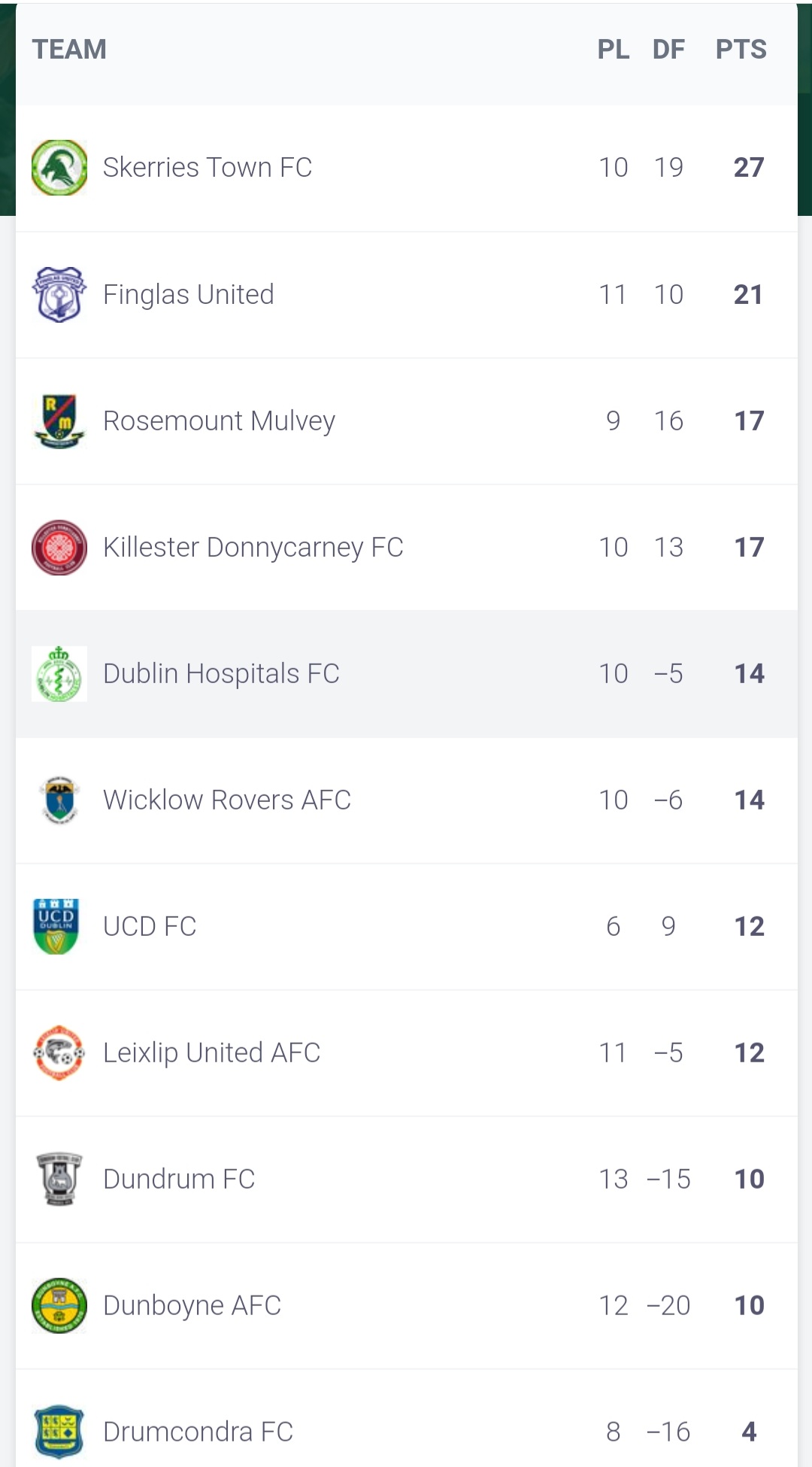Select the Leixlip United AFC badge
The image size is (812, 1467).
tap(59, 1052)
